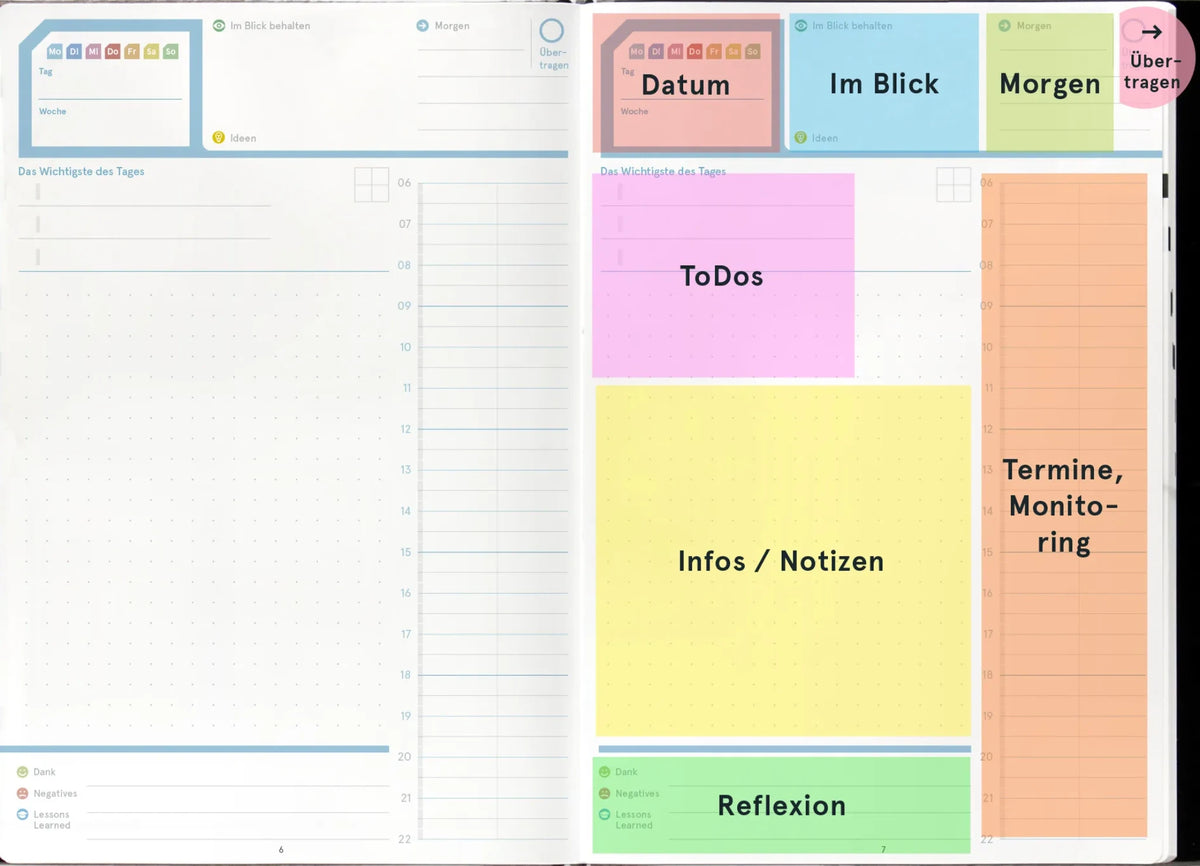Click the red Negatives face on page 6
Screen dimensions: 1200x866
22,793
